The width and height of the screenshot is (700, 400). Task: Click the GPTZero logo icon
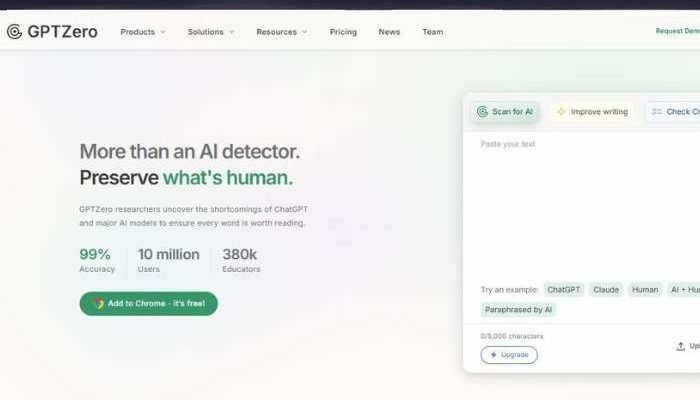(14, 32)
